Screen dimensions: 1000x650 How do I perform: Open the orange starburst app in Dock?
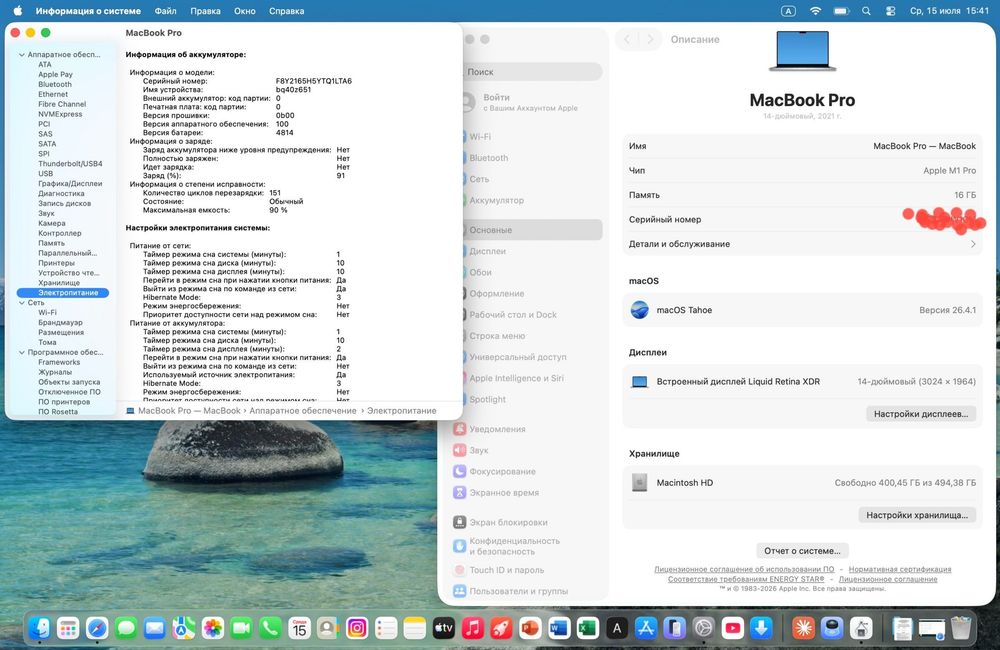[803, 628]
